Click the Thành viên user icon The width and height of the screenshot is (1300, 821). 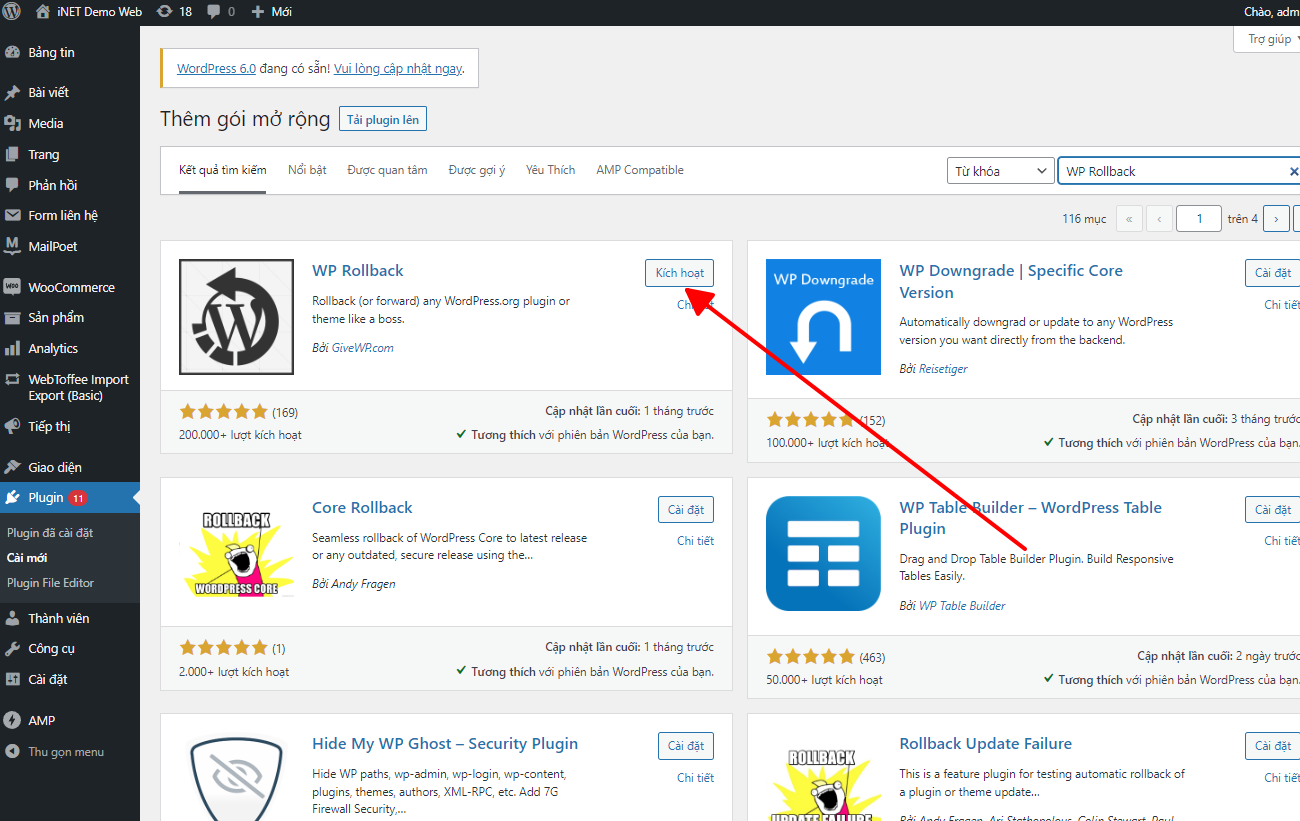pyautogui.click(x=13, y=618)
